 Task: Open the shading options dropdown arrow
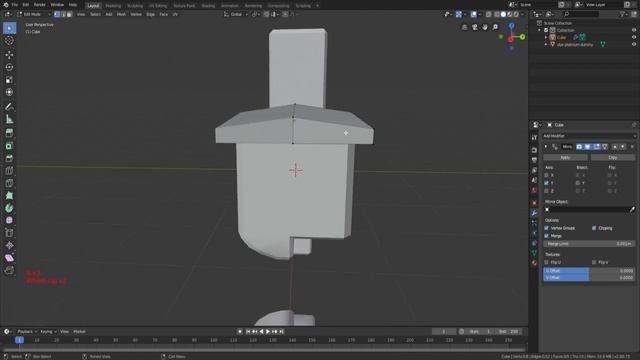pos(522,14)
